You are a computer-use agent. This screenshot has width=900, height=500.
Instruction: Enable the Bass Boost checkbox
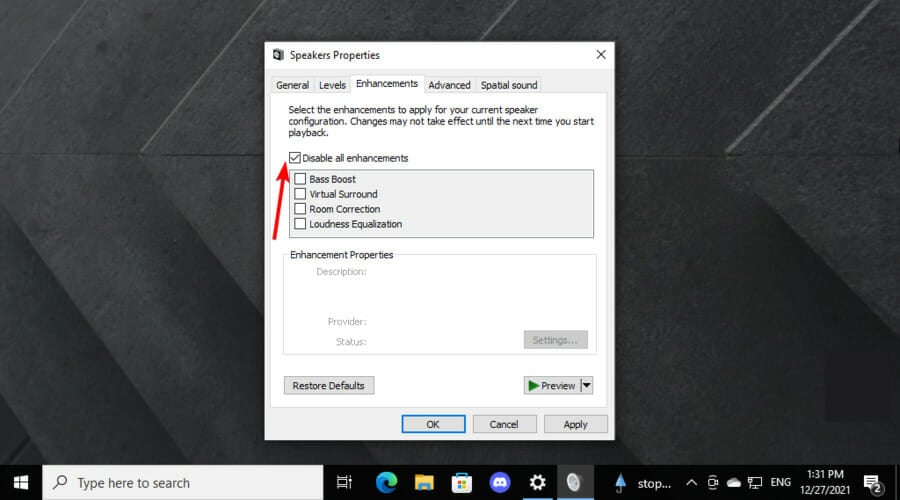[x=300, y=179]
